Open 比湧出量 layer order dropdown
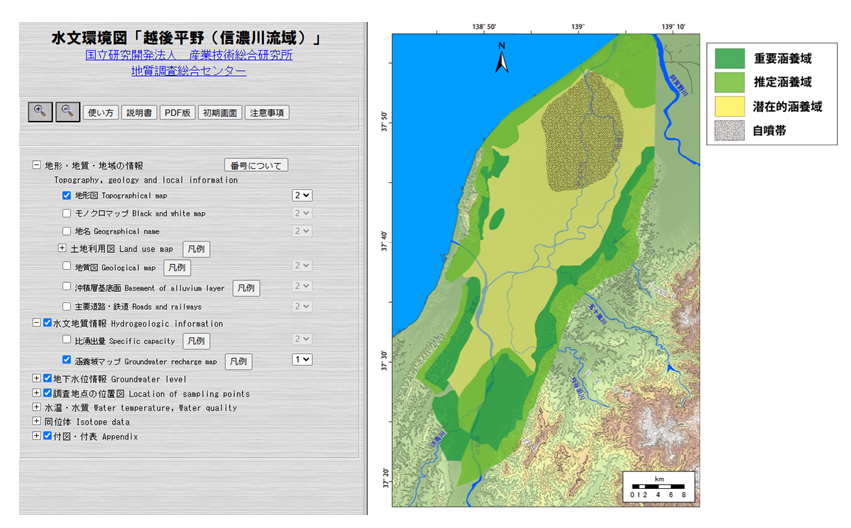 click(x=302, y=339)
